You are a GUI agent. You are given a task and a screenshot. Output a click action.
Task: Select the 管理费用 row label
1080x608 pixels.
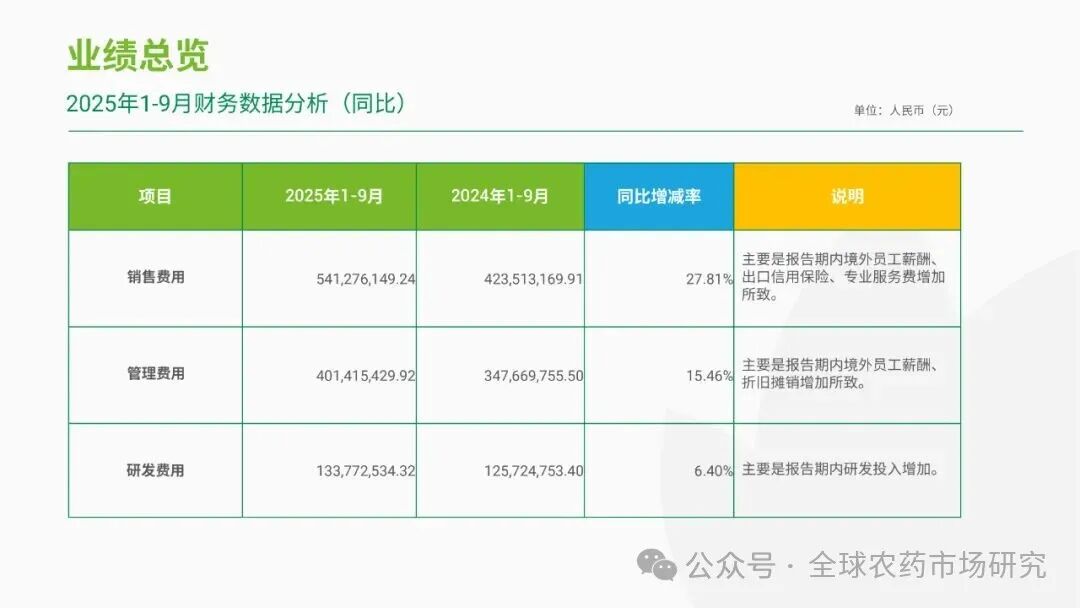coord(156,373)
